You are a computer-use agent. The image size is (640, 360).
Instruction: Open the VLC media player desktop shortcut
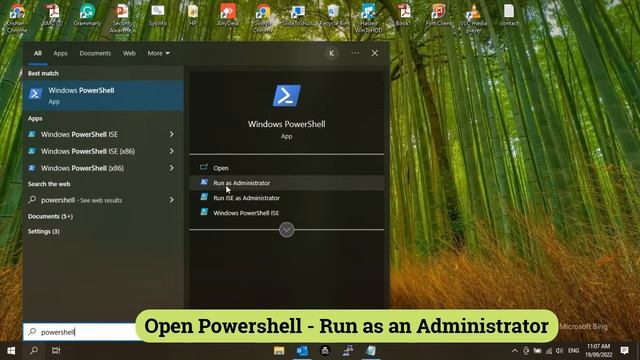474,18
